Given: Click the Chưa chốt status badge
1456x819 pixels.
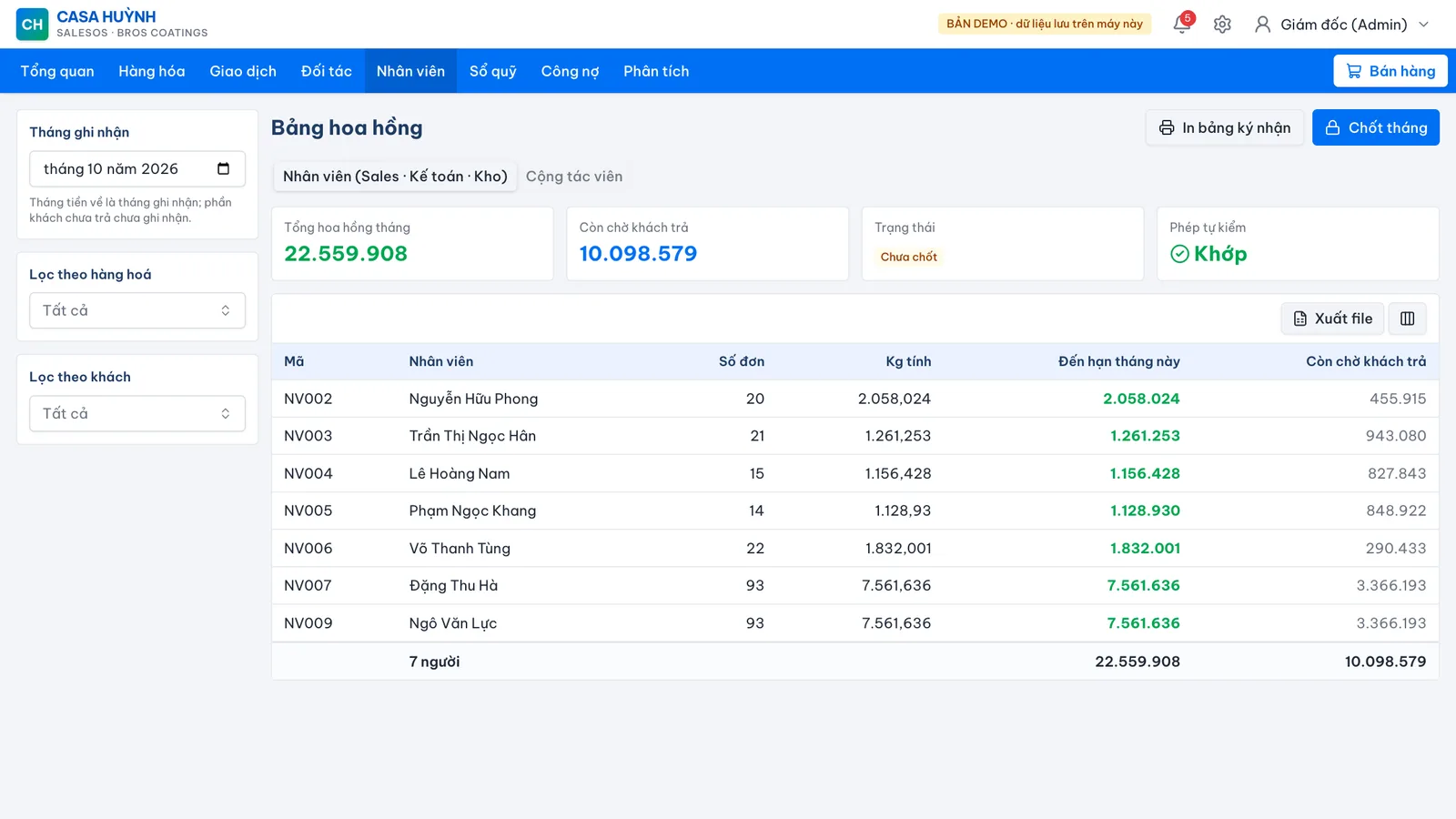Looking at the screenshot, I should 908,257.
